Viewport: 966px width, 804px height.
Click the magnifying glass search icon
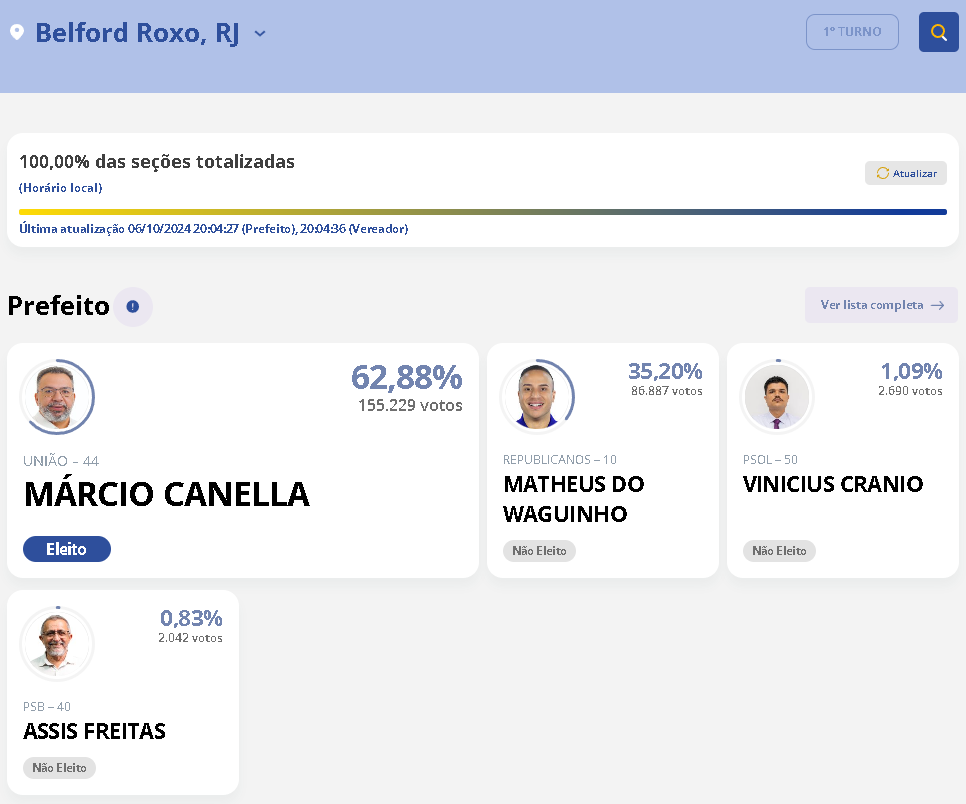pos(938,32)
